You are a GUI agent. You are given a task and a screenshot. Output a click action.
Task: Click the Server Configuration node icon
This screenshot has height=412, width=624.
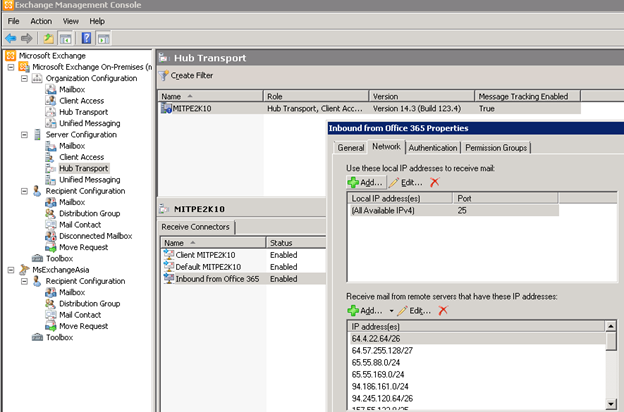pyautogui.click(x=37, y=135)
